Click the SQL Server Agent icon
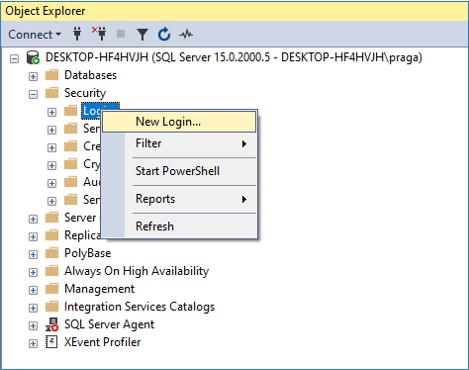 [52, 324]
